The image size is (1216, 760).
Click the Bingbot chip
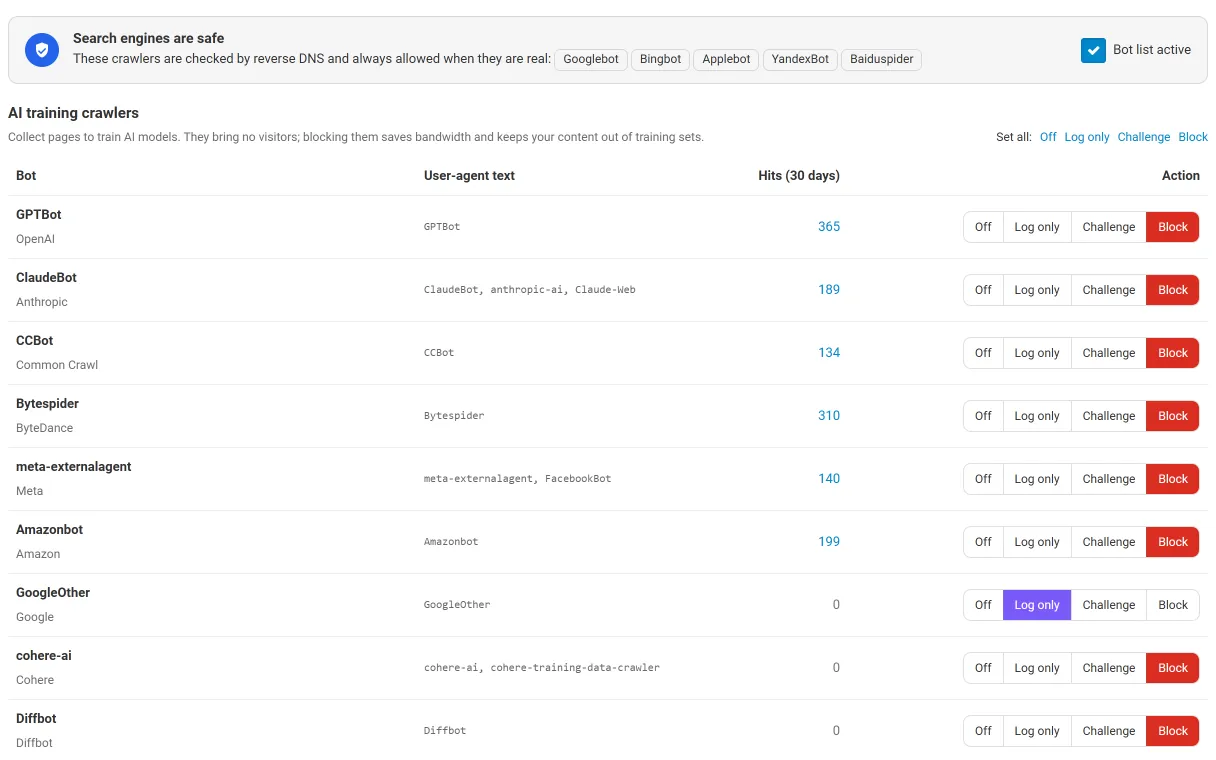click(660, 59)
